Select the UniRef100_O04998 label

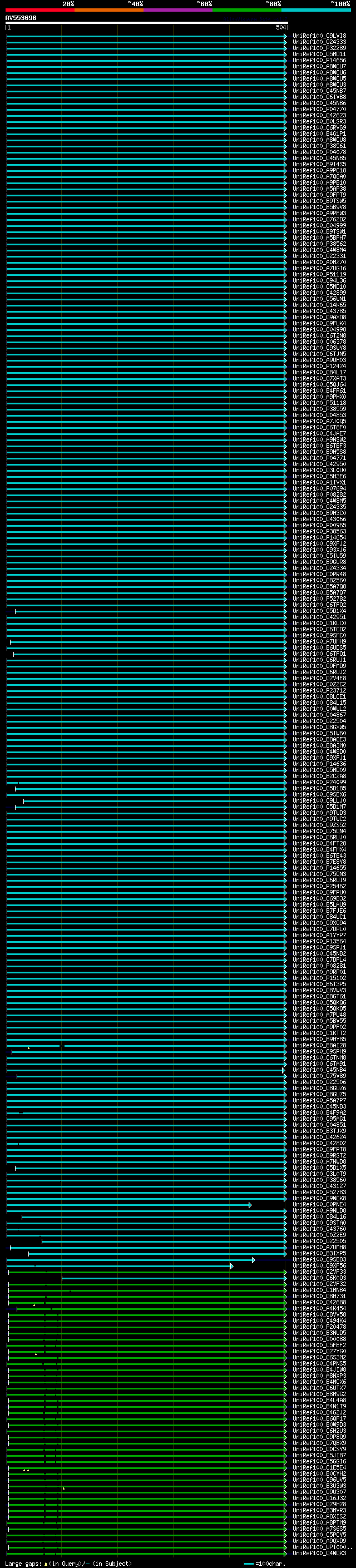319,329
